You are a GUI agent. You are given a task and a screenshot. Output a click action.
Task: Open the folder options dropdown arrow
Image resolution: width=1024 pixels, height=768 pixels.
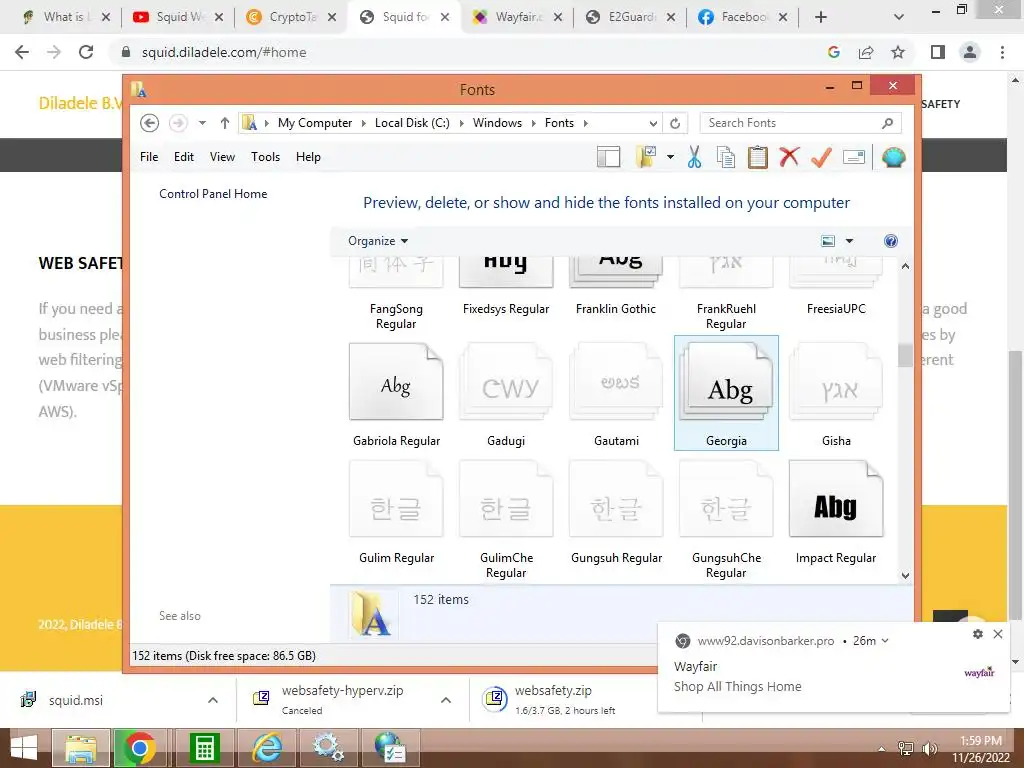pyautogui.click(x=670, y=157)
